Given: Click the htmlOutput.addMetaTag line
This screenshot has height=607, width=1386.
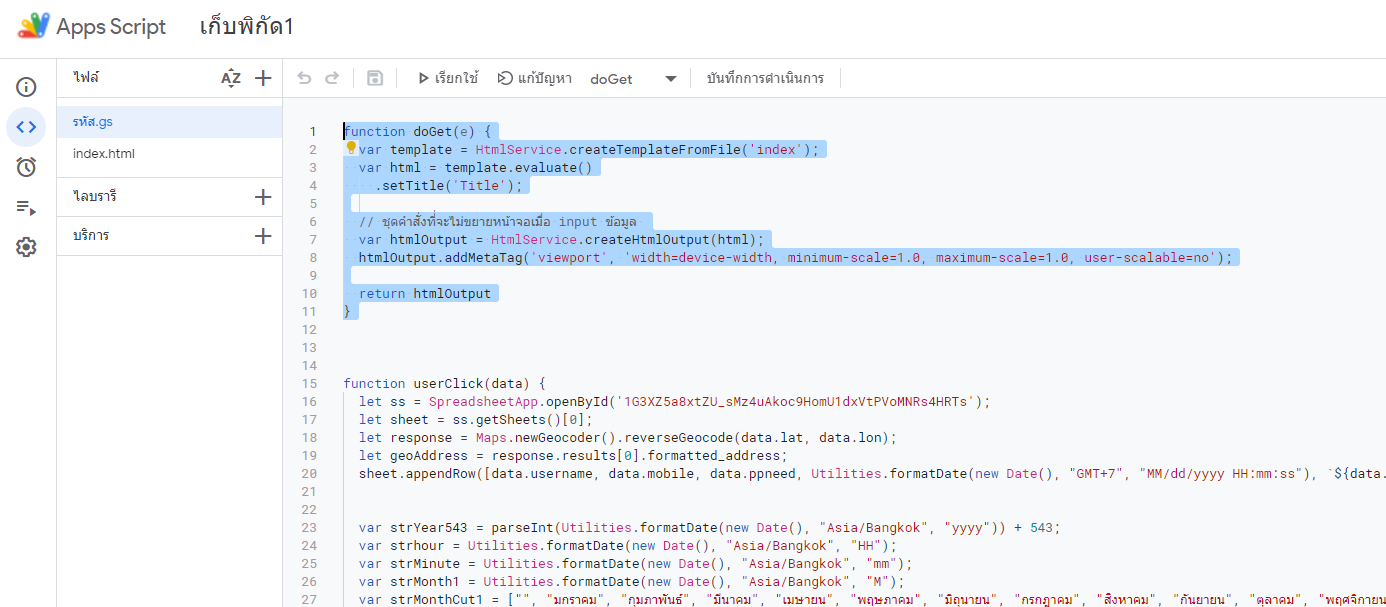Looking at the screenshot, I should pos(796,257).
